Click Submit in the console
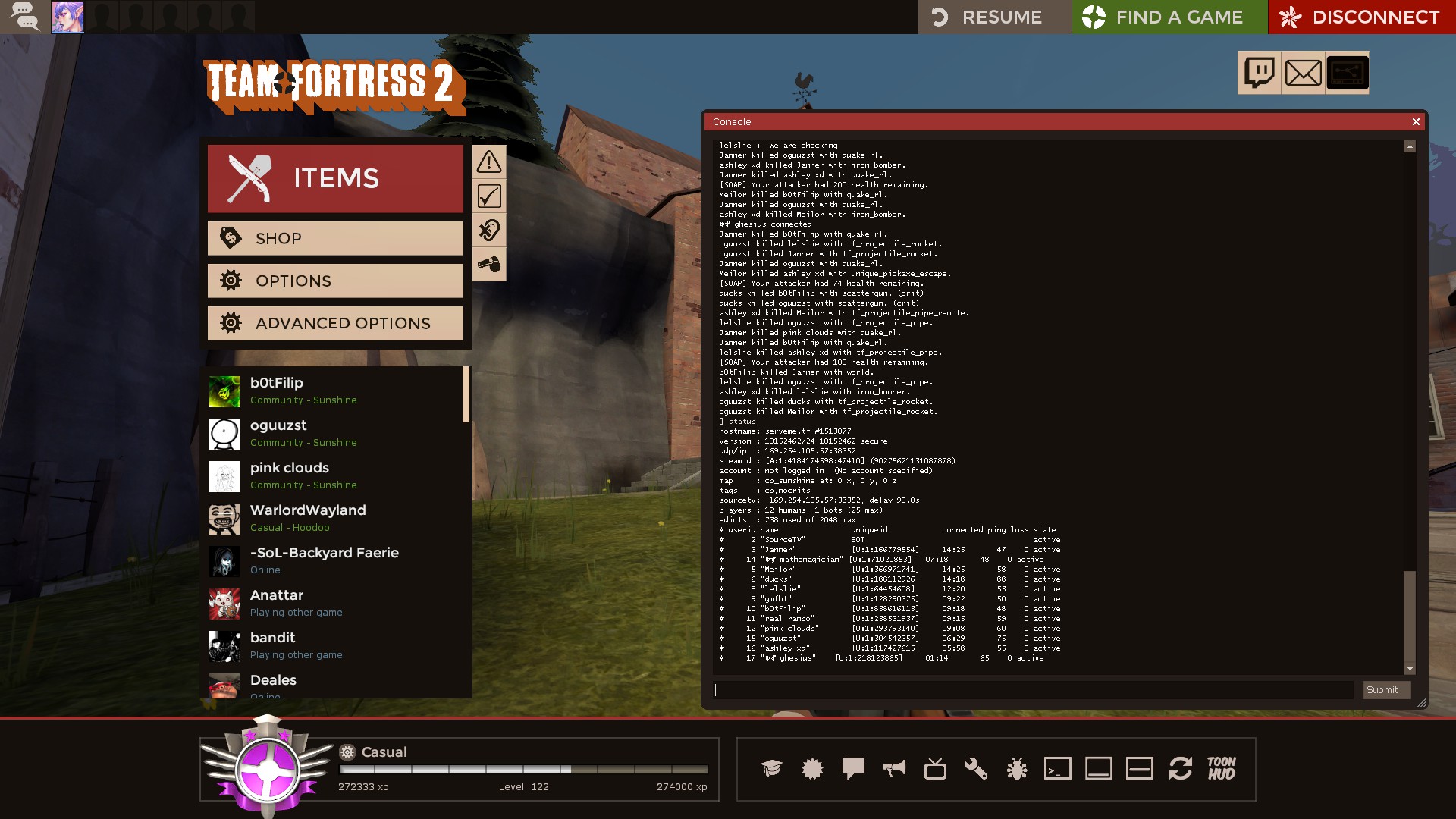 click(1385, 689)
